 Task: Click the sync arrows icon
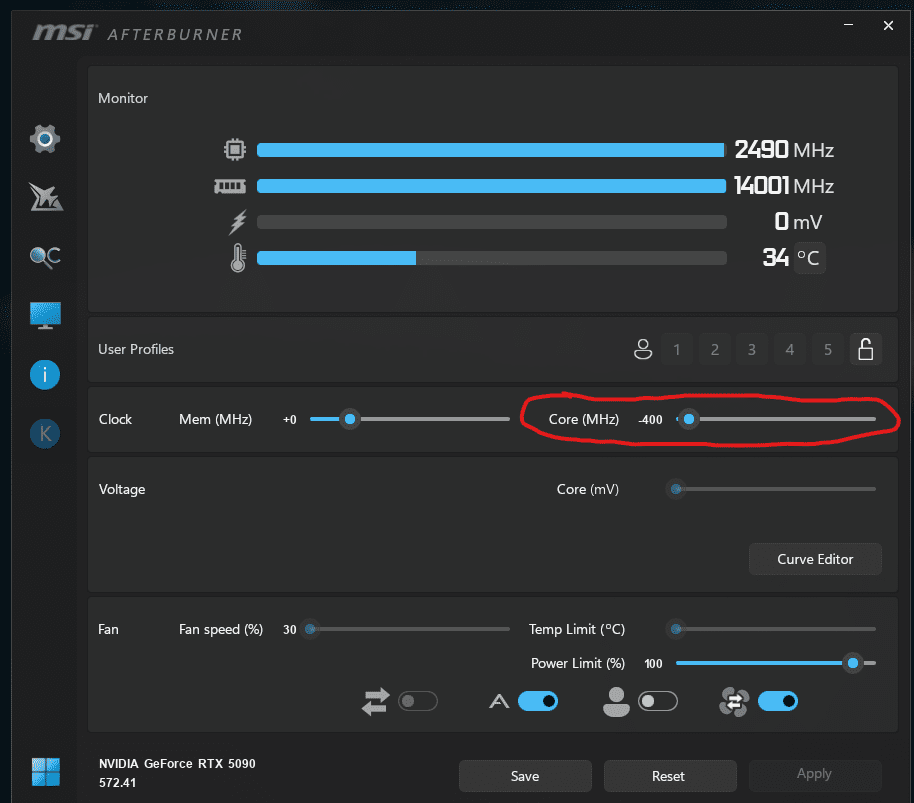[x=375, y=701]
